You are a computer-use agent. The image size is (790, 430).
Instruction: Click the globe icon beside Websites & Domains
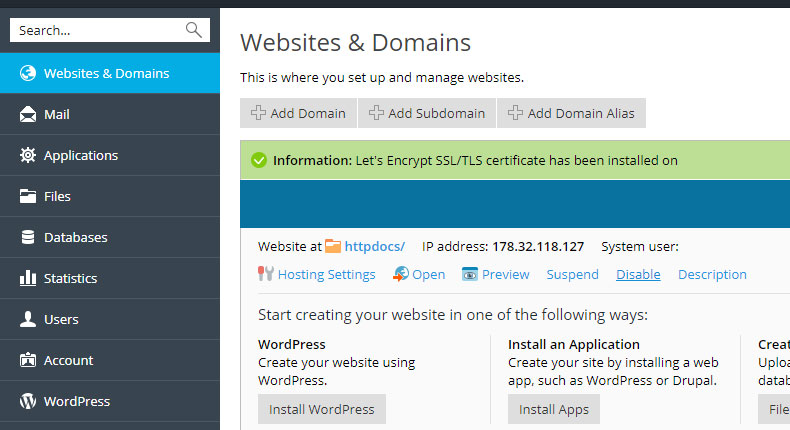point(28,73)
